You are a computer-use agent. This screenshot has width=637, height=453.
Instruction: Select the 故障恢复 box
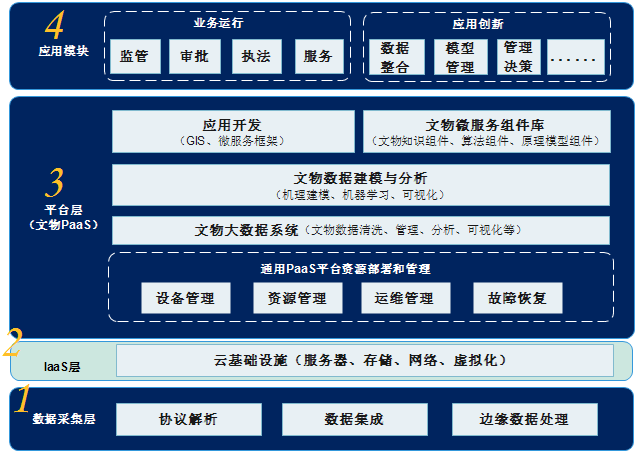point(517,298)
